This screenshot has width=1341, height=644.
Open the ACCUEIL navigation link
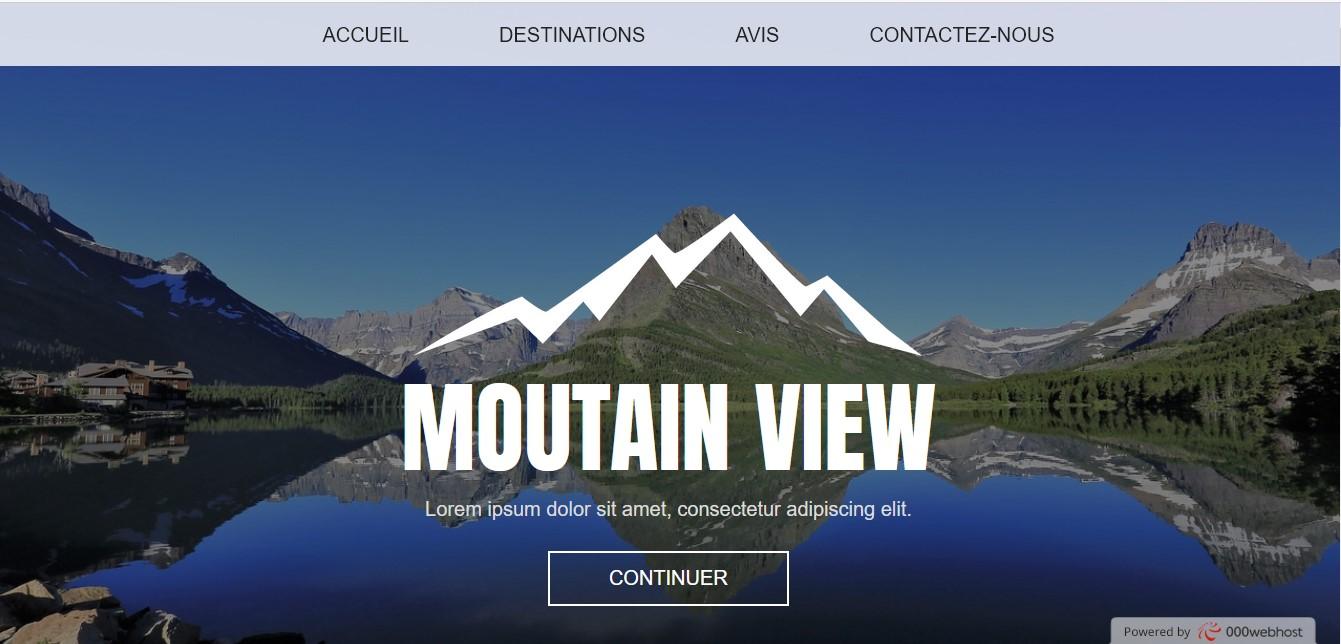[365, 35]
